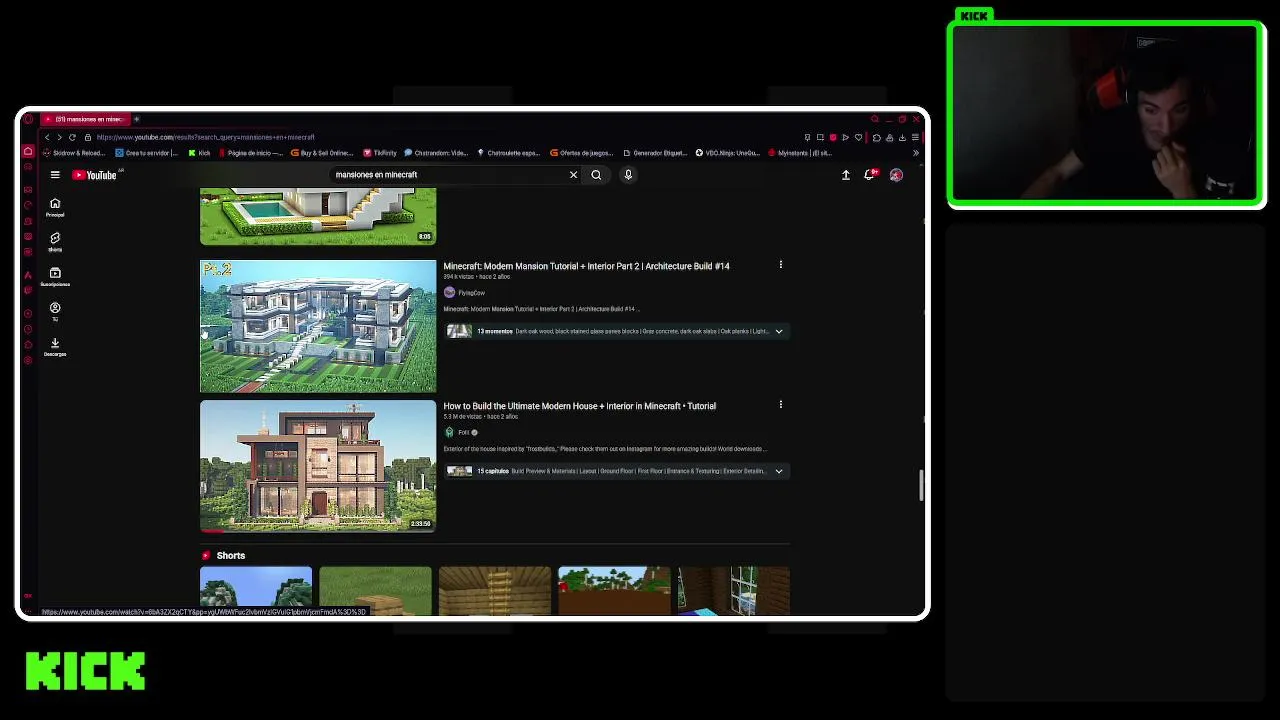Open new browser tab with plus
Image resolution: width=1280 pixels, height=720 pixels.
(x=136, y=119)
